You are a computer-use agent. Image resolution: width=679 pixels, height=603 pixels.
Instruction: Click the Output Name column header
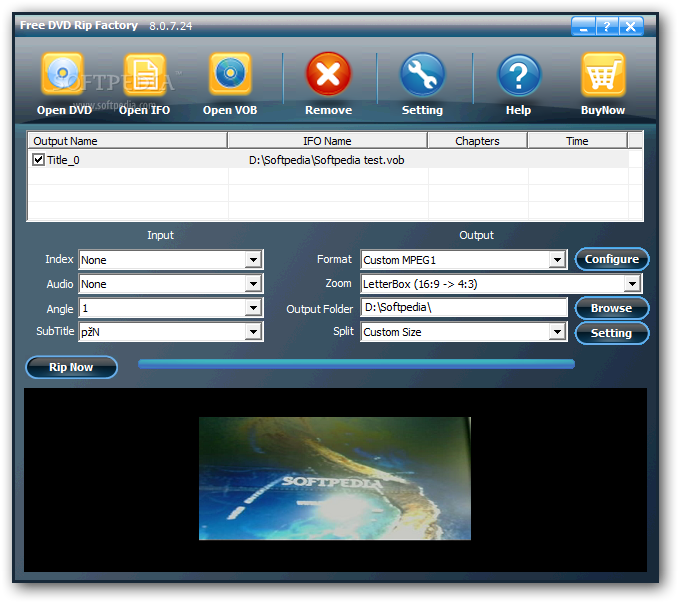point(128,141)
